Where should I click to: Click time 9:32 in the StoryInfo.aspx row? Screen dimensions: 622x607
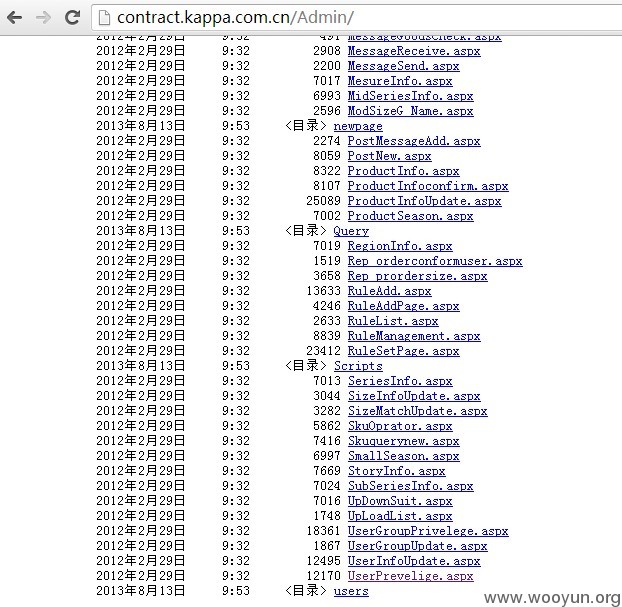(236, 471)
